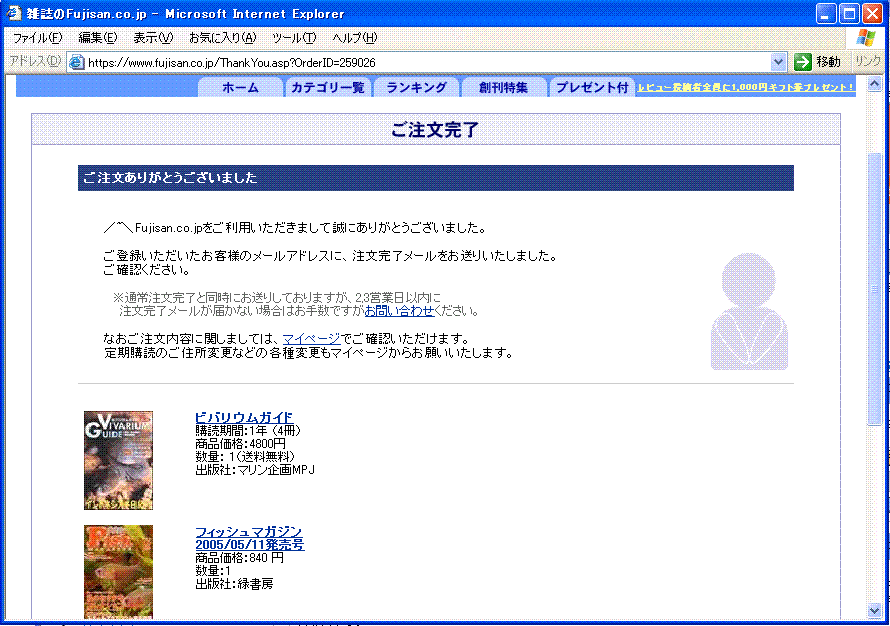Open the address bar dropdown arrow
890x626 pixels.
pos(778,62)
